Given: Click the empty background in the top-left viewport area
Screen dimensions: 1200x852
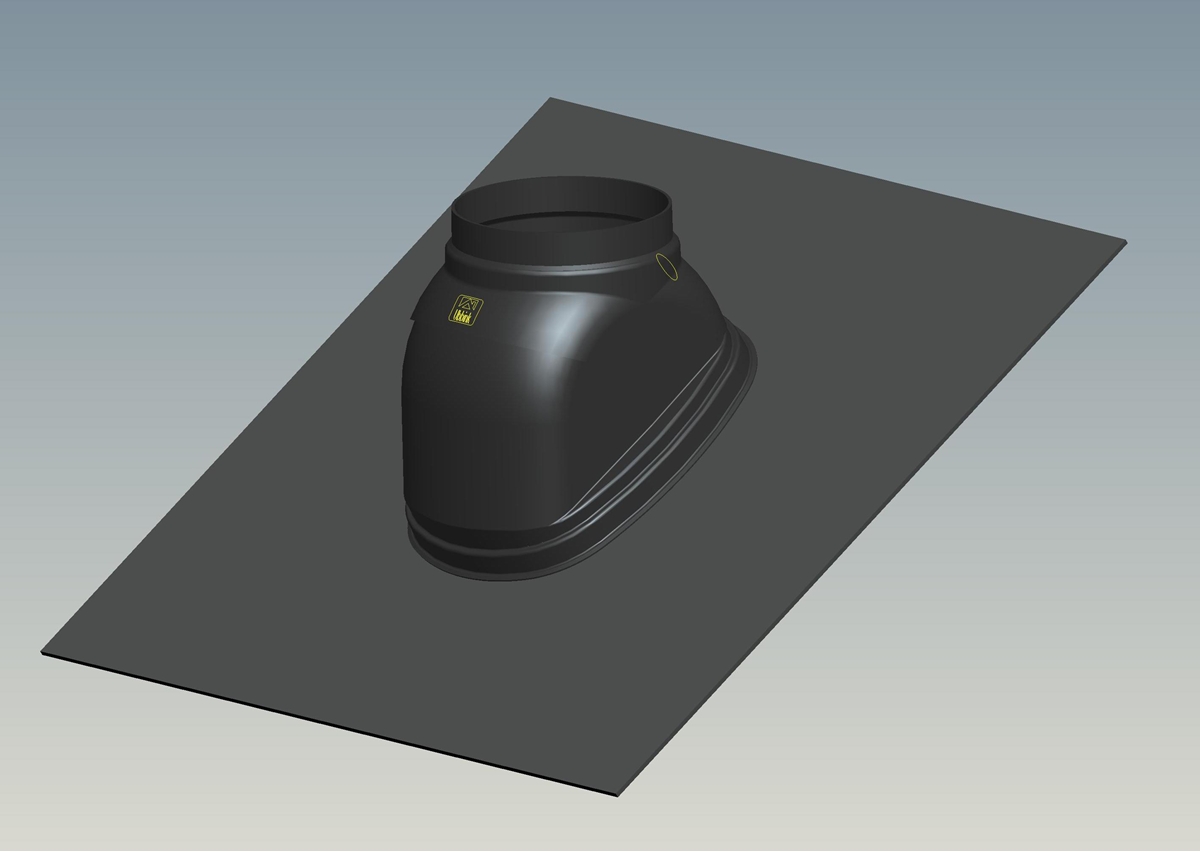Looking at the screenshot, I should click(150, 100).
